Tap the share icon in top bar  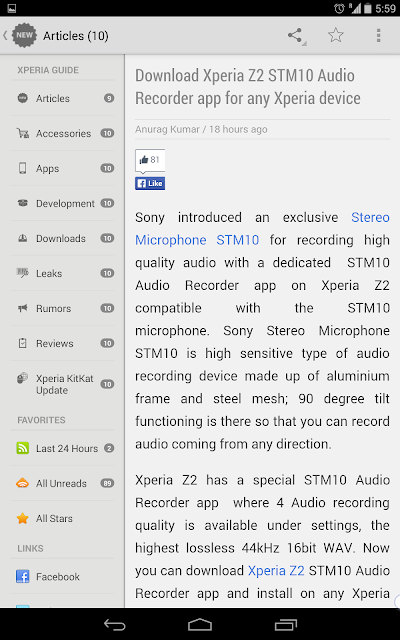click(295, 36)
